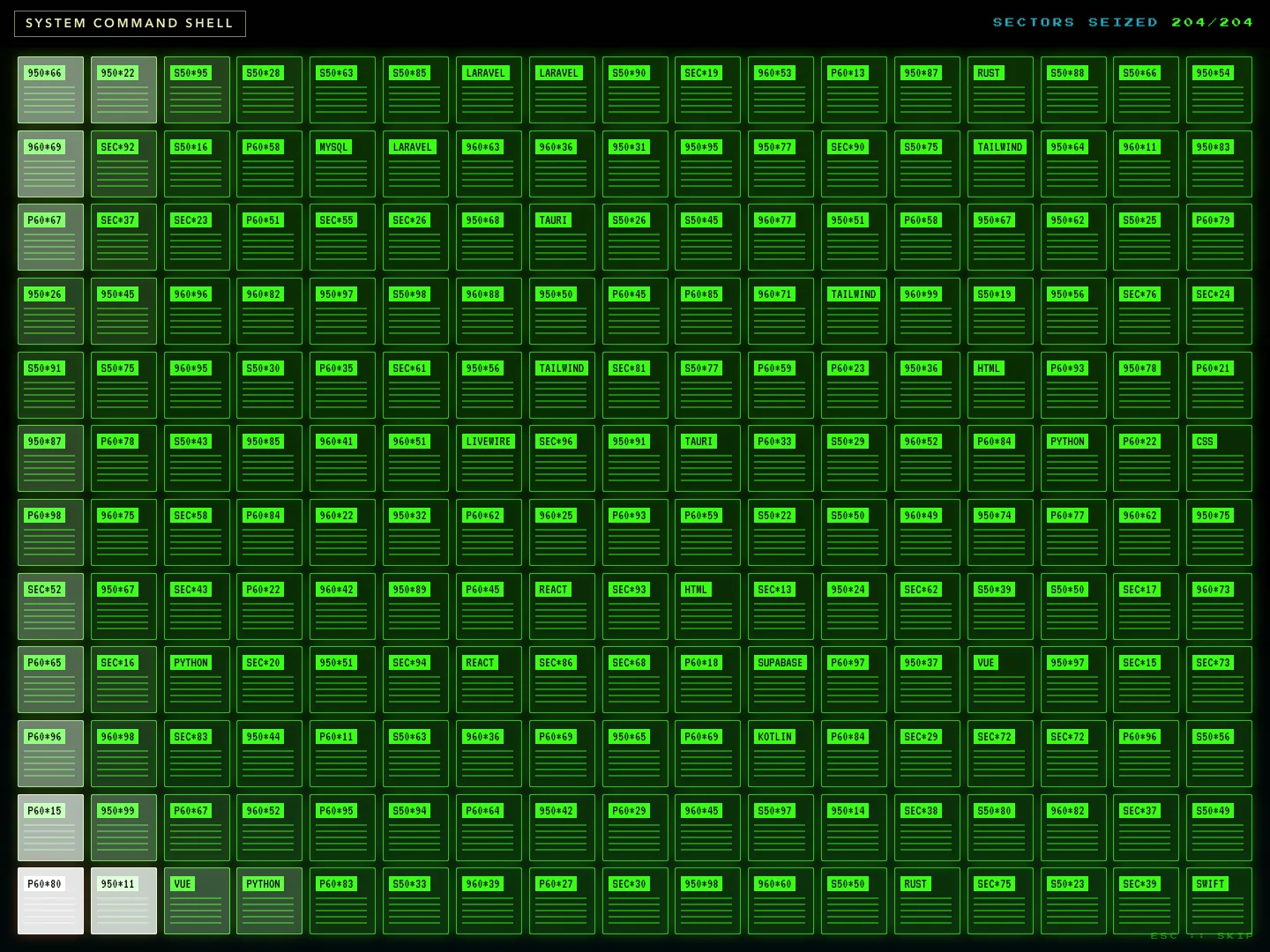Select the highlighted P60*15 card
This screenshot has width=1270, height=952.
(x=50, y=828)
